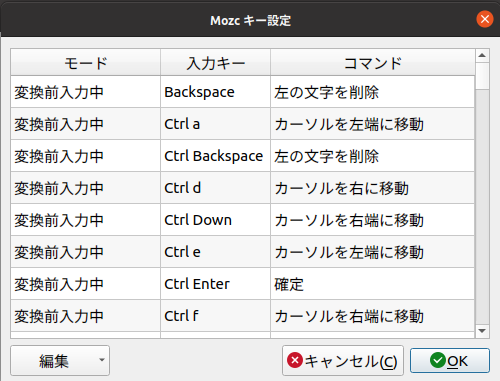Click the scrollbar up arrow

pos(482,55)
